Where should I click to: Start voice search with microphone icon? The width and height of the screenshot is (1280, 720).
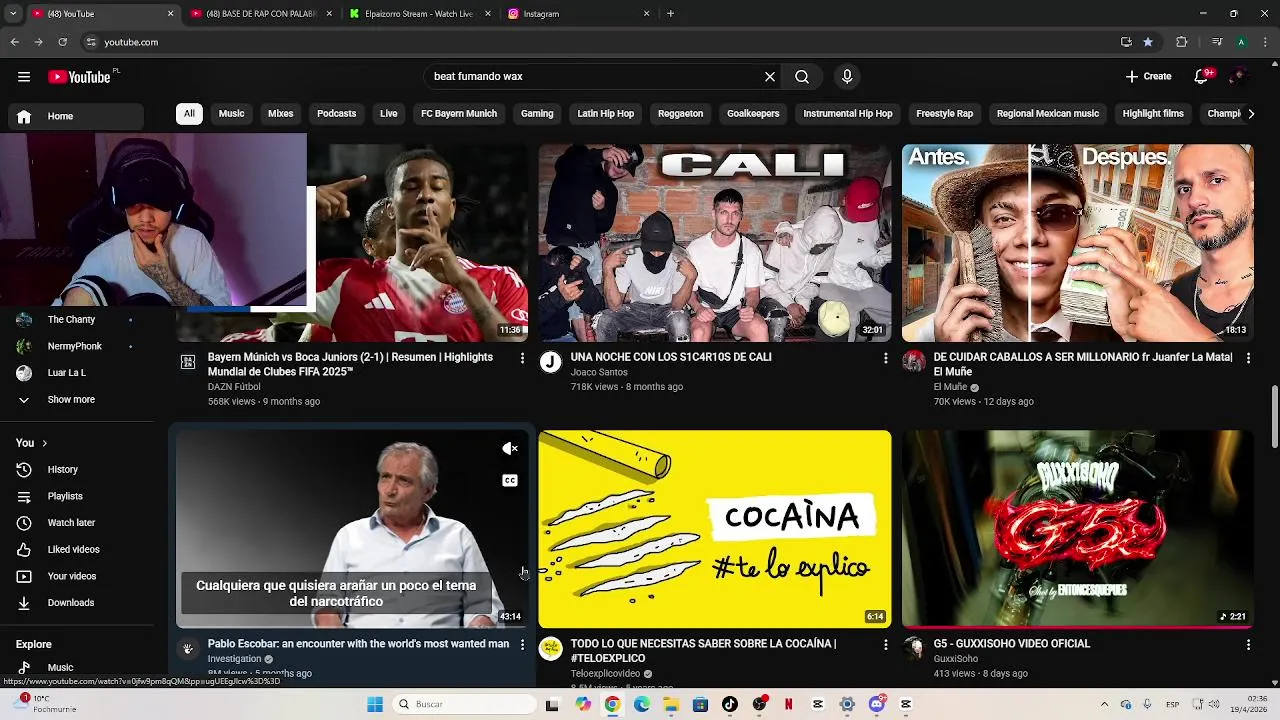pyautogui.click(x=847, y=77)
